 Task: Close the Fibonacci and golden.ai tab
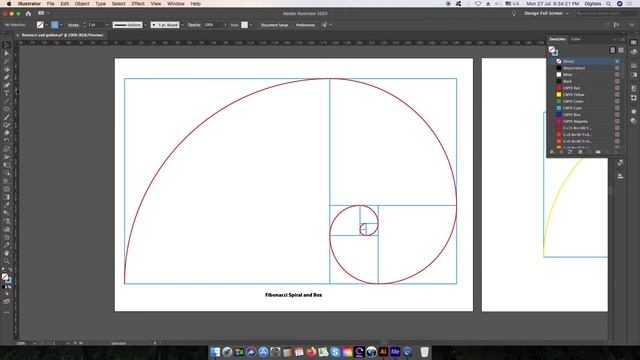tap(17, 35)
